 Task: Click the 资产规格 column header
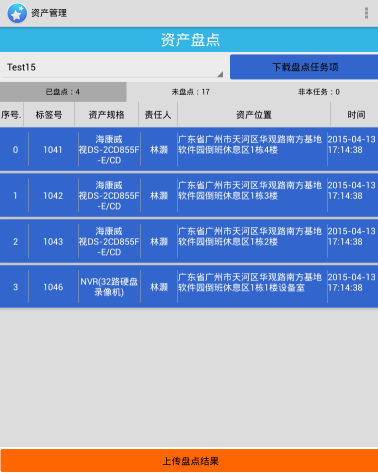pyautogui.click(x=106, y=115)
